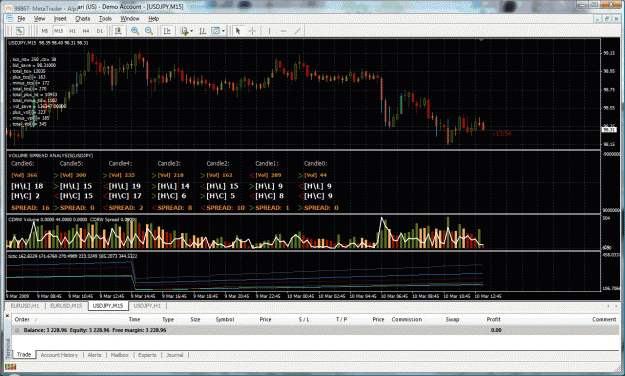
Task: Click the Symbol column header
Action: pos(225,319)
